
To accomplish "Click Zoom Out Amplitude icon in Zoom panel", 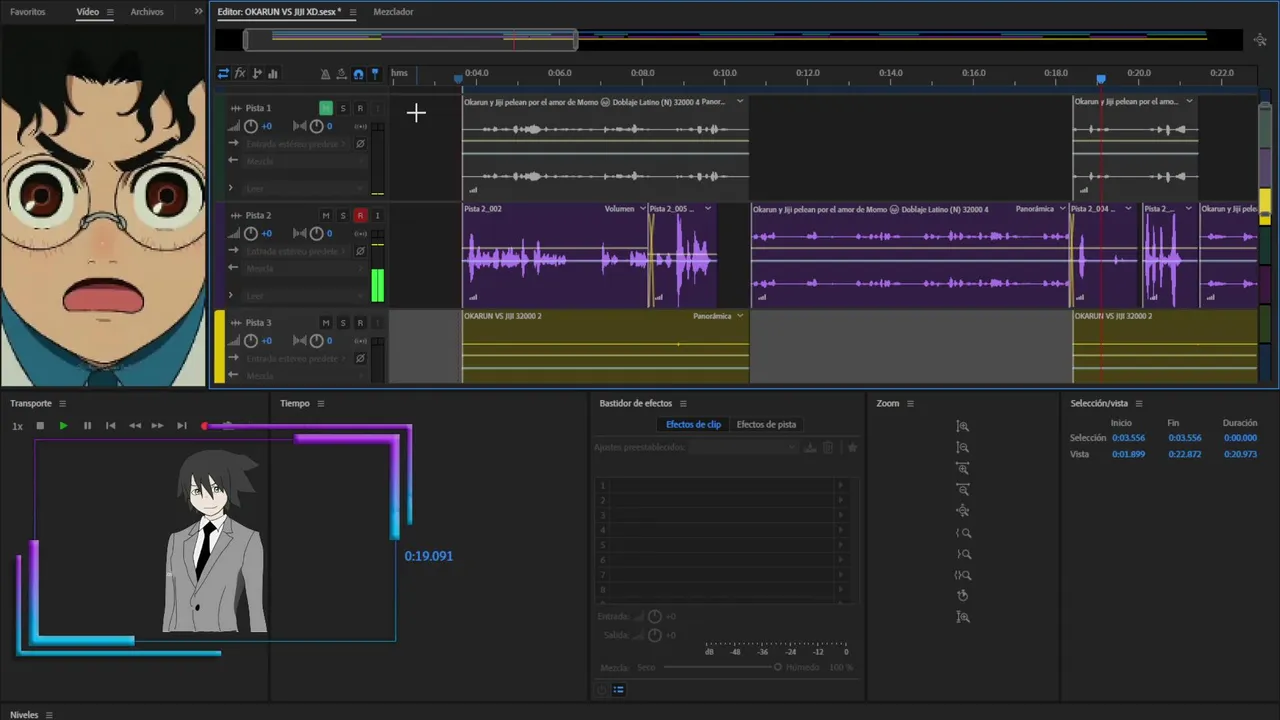I will point(963,447).
